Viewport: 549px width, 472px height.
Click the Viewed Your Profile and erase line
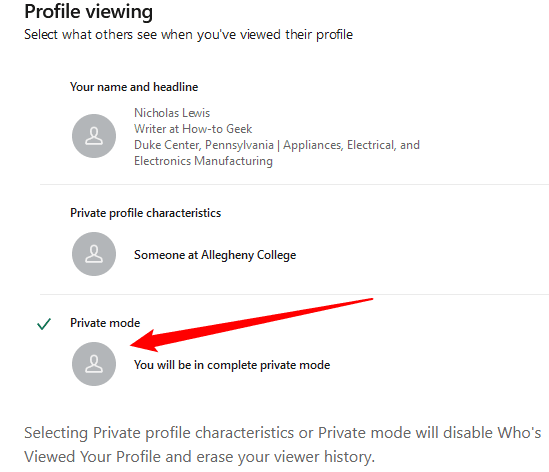(200, 457)
